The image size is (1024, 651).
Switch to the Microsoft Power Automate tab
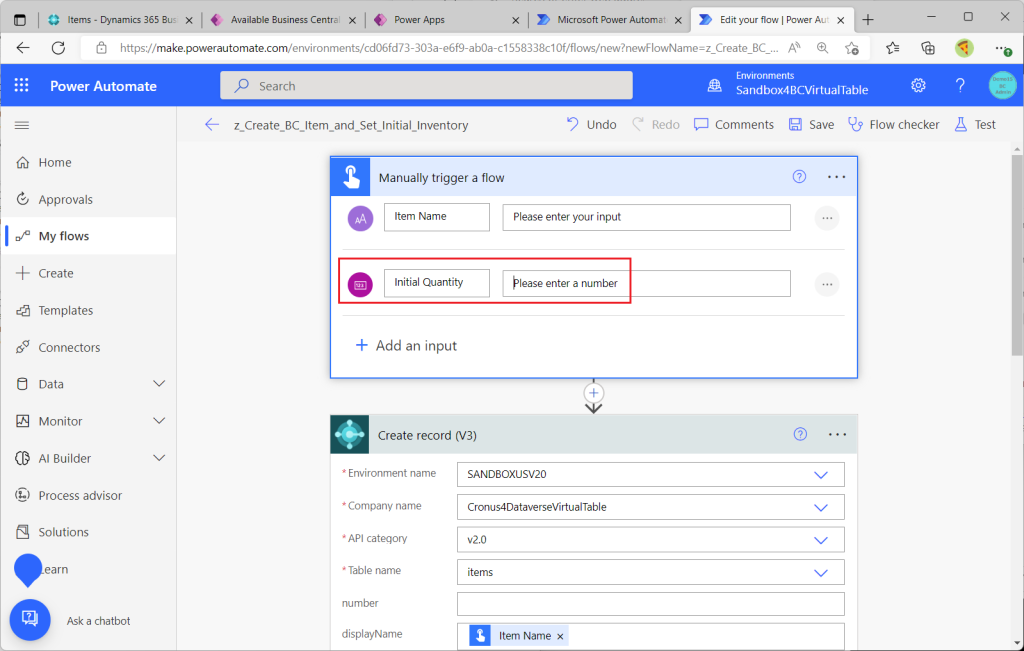609,20
